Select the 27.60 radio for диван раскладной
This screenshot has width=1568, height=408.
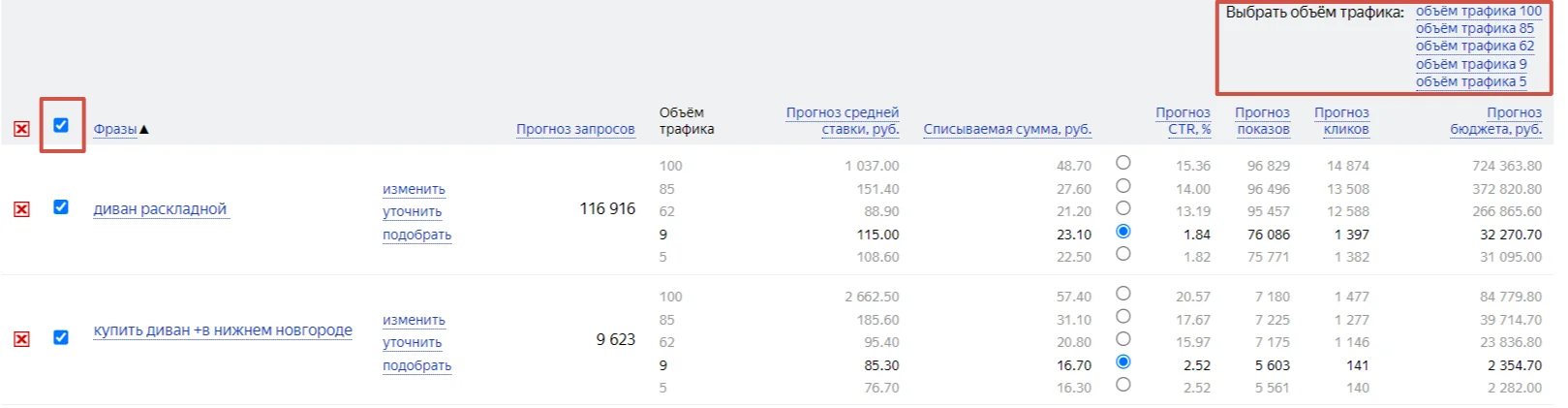tap(1123, 186)
